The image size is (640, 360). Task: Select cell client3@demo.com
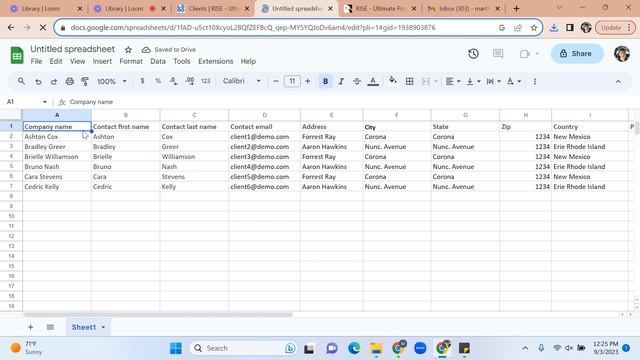[264, 157]
